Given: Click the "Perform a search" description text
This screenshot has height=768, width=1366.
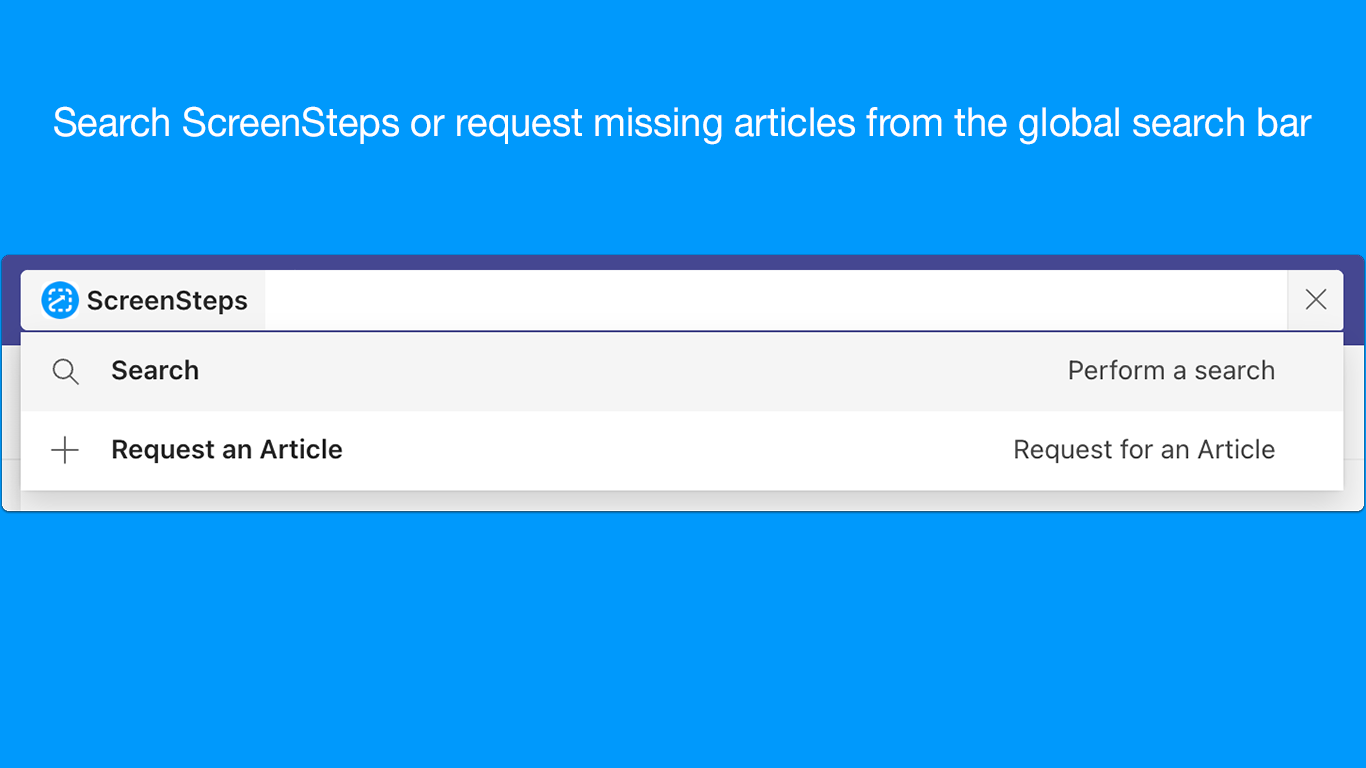Looking at the screenshot, I should pyautogui.click(x=1171, y=371).
